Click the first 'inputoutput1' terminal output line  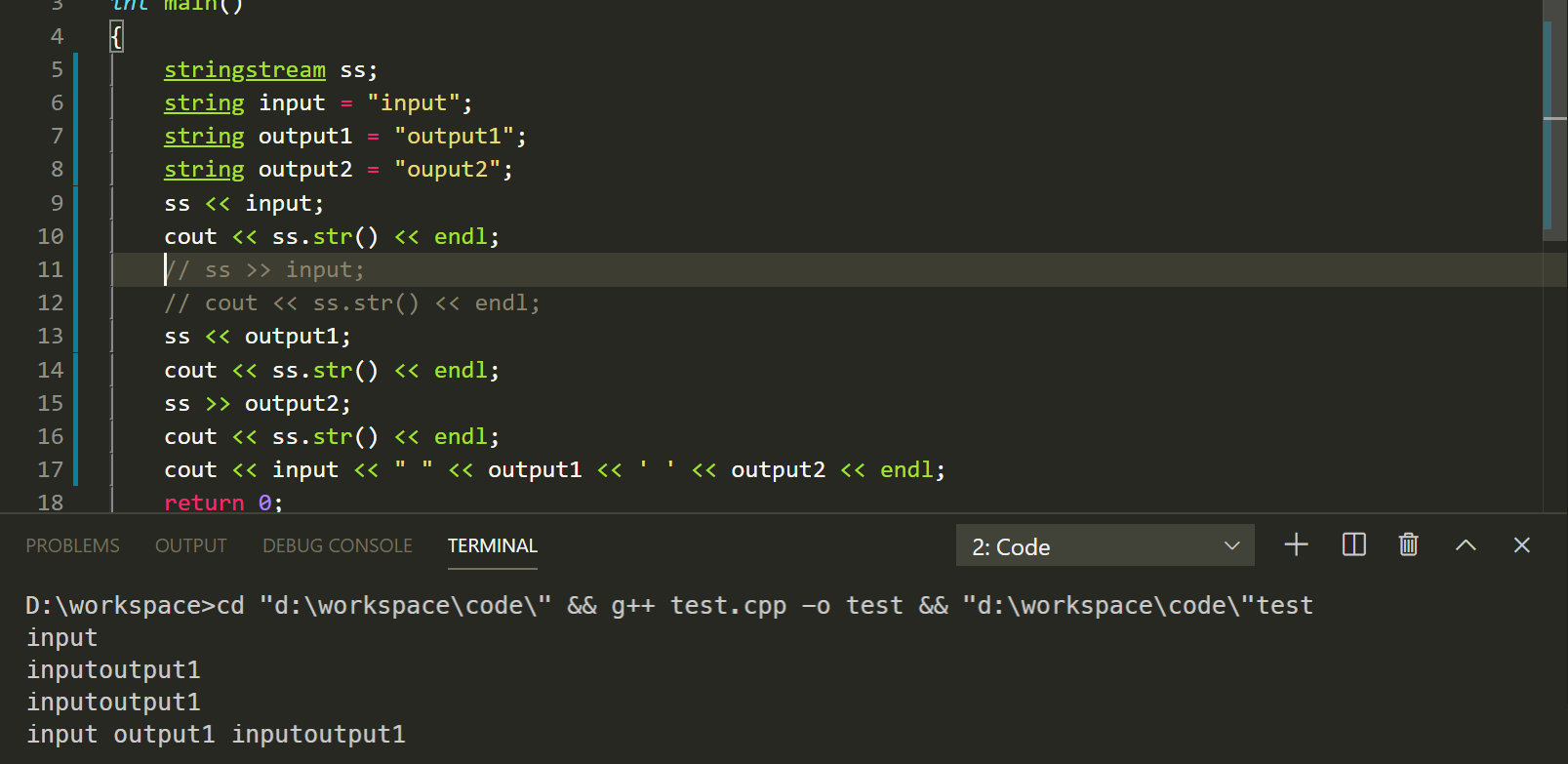(113, 670)
